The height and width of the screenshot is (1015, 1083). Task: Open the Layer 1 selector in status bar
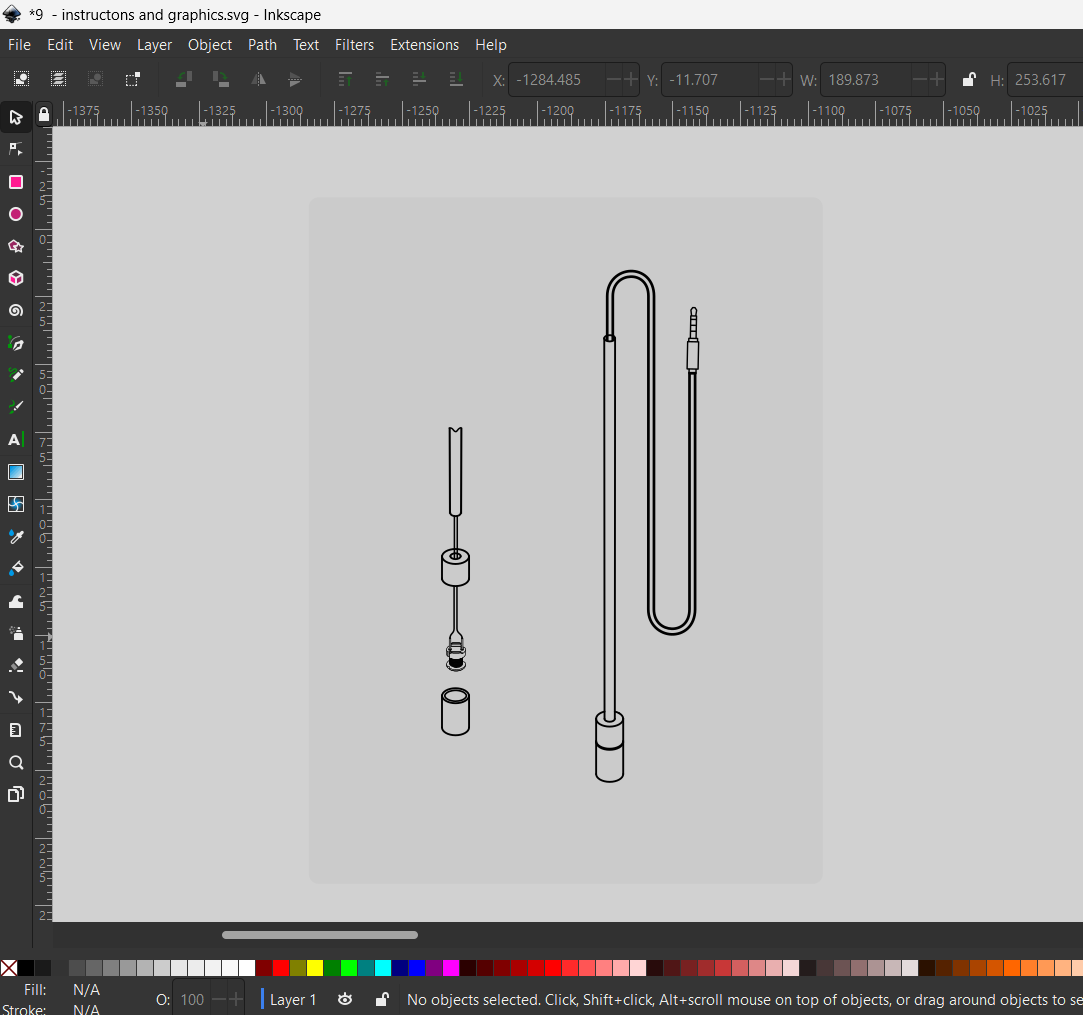(x=293, y=999)
